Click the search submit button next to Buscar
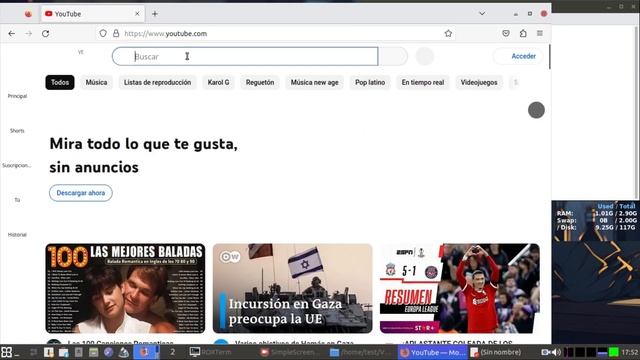Image resolution: width=640 pixels, height=360 pixels. point(393,56)
